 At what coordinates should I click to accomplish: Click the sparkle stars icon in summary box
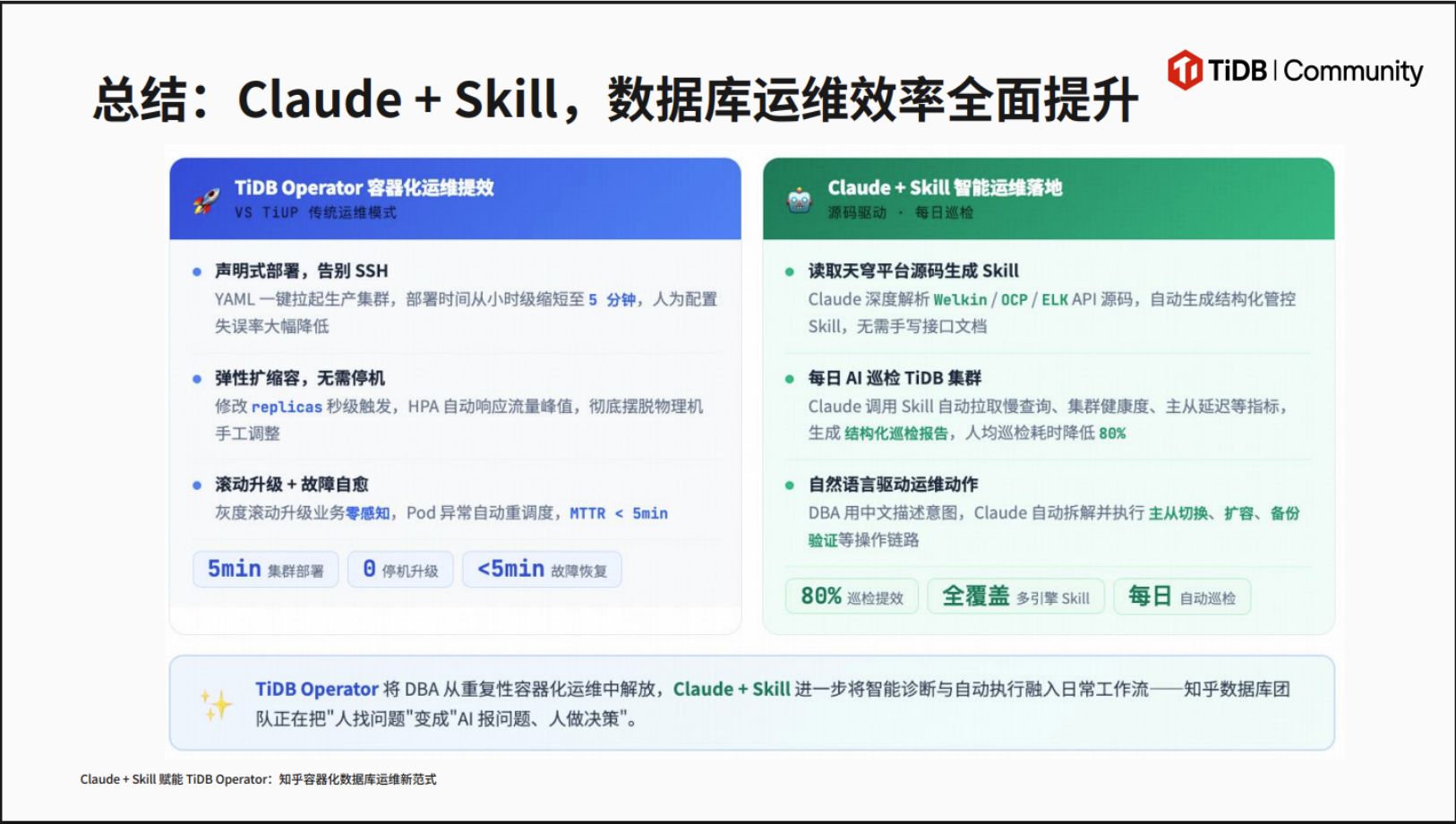(x=216, y=705)
